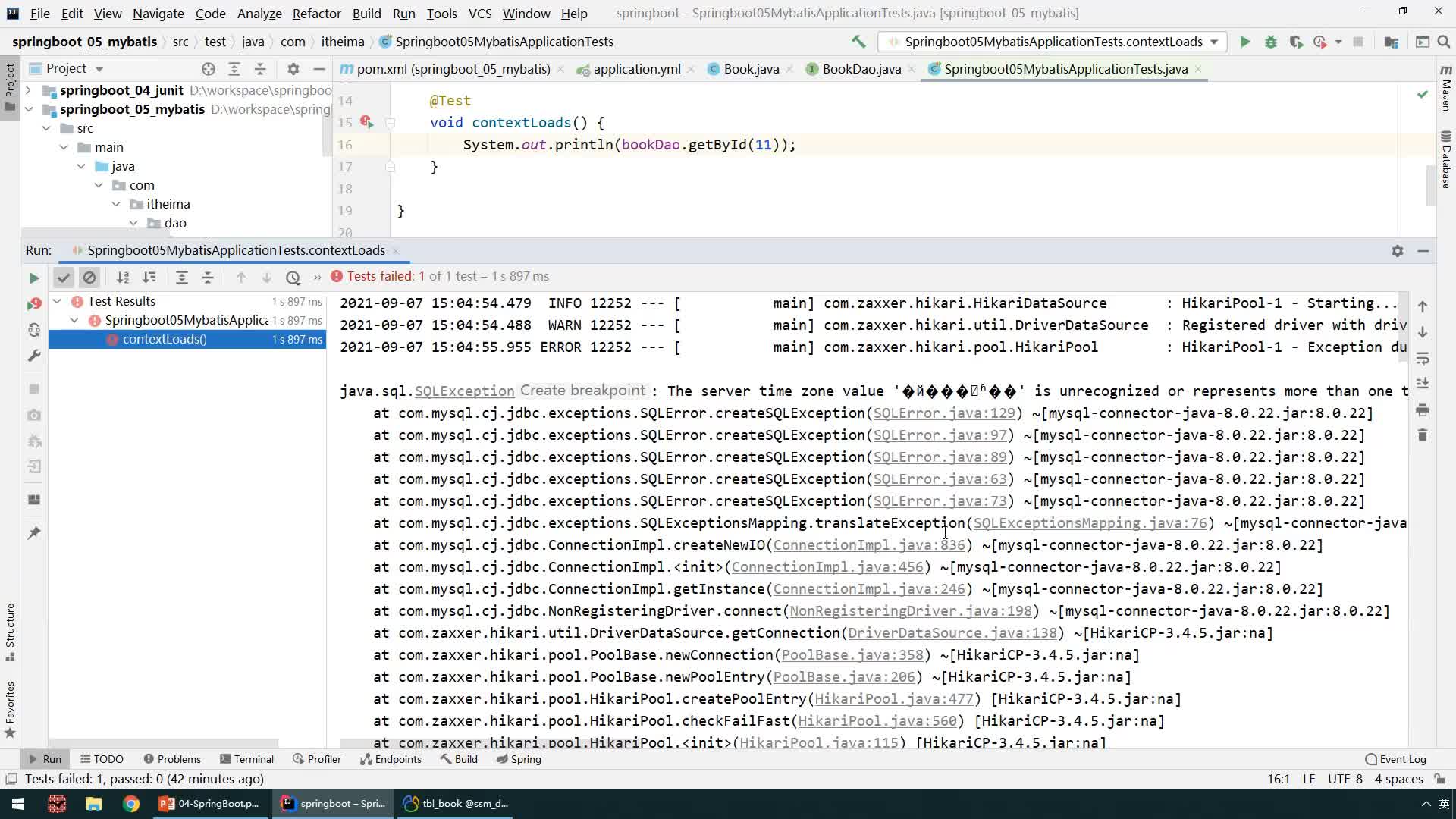The image size is (1456, 819).
Task: Open the Analyze menu
Action: [259, 13]
